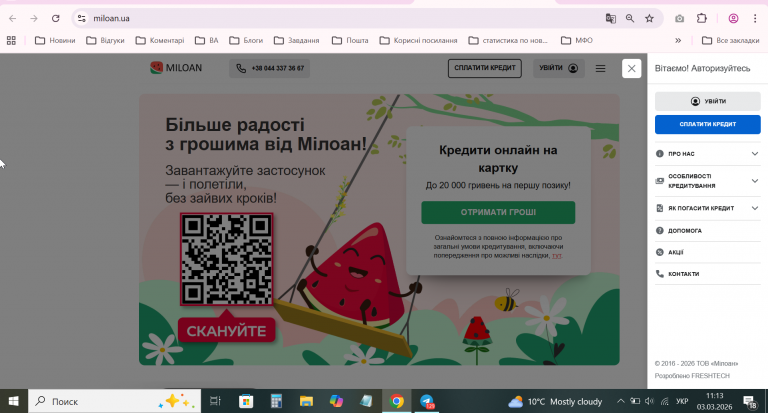768x413 pixels.
Task: Expand the ПРО НАС section
Action: click(707, 154)
